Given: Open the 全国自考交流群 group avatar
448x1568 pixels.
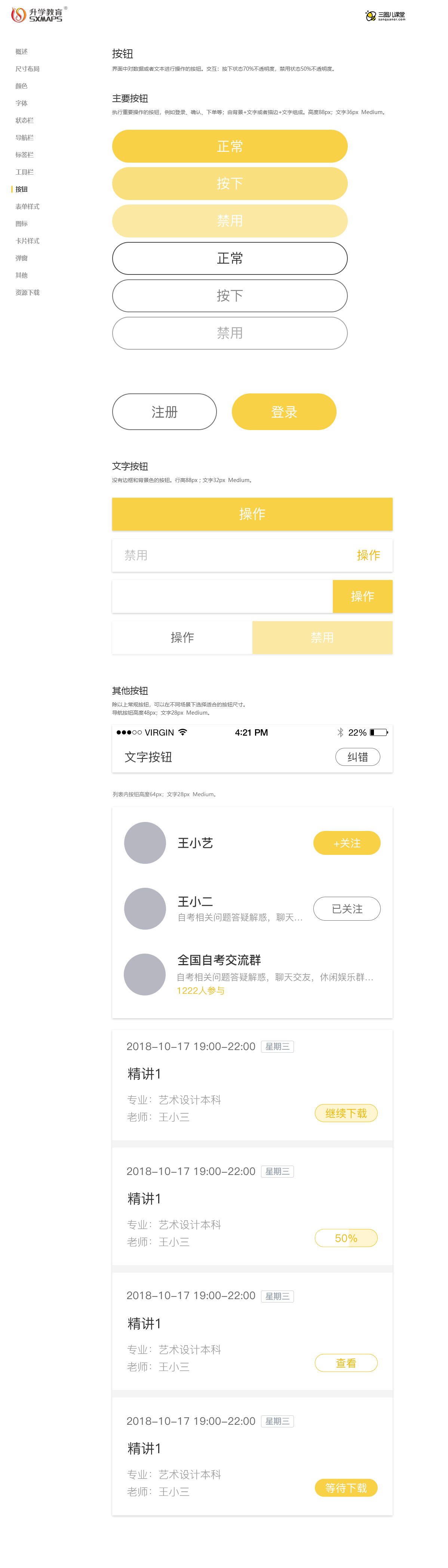Looking at the screenshot, I should [145, 975].
